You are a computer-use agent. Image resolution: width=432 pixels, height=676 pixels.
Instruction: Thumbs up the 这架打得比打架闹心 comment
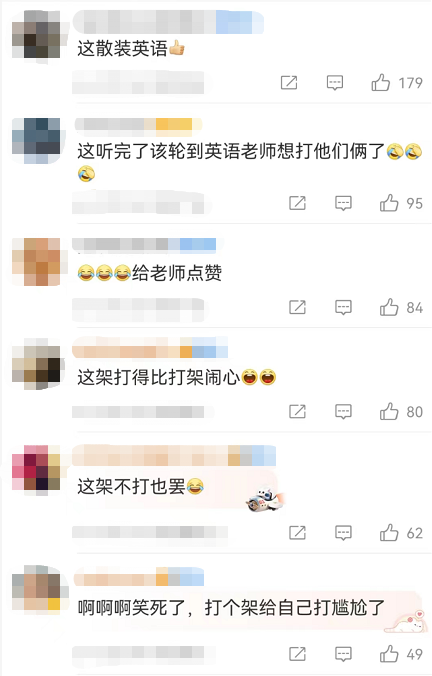[389, 412]
